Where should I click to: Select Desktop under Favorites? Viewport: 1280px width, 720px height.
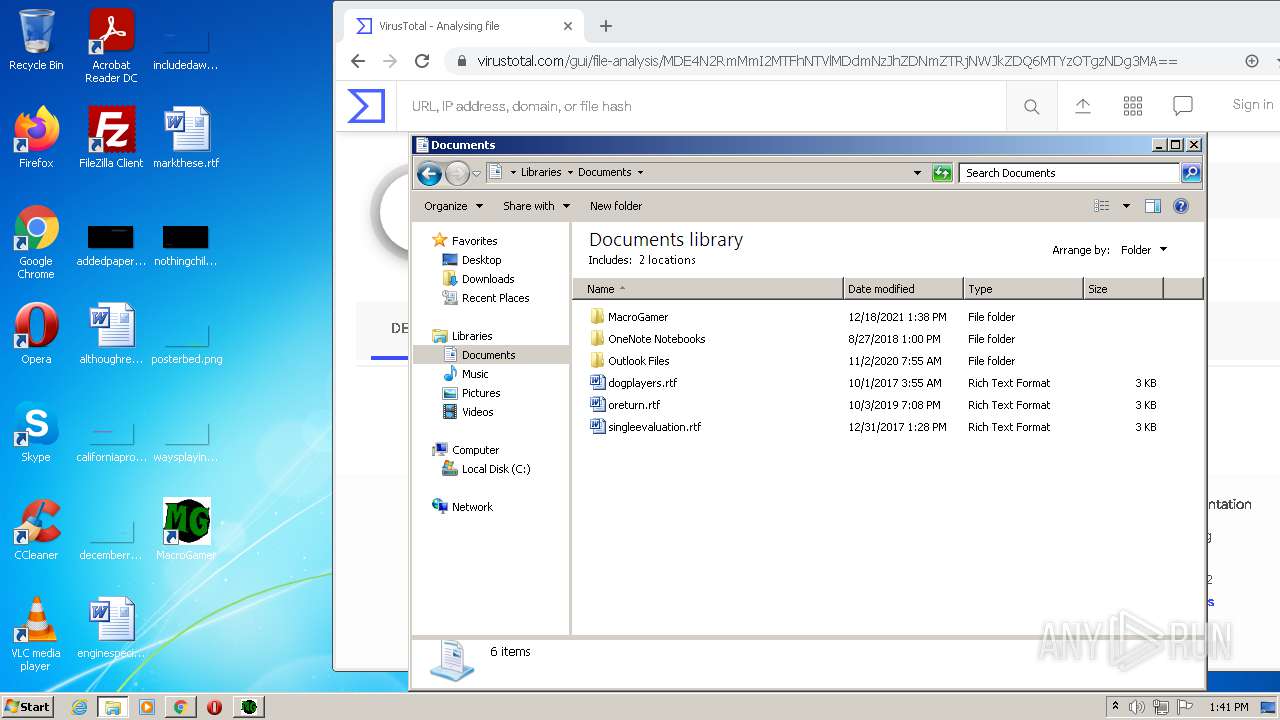[481, 260]
